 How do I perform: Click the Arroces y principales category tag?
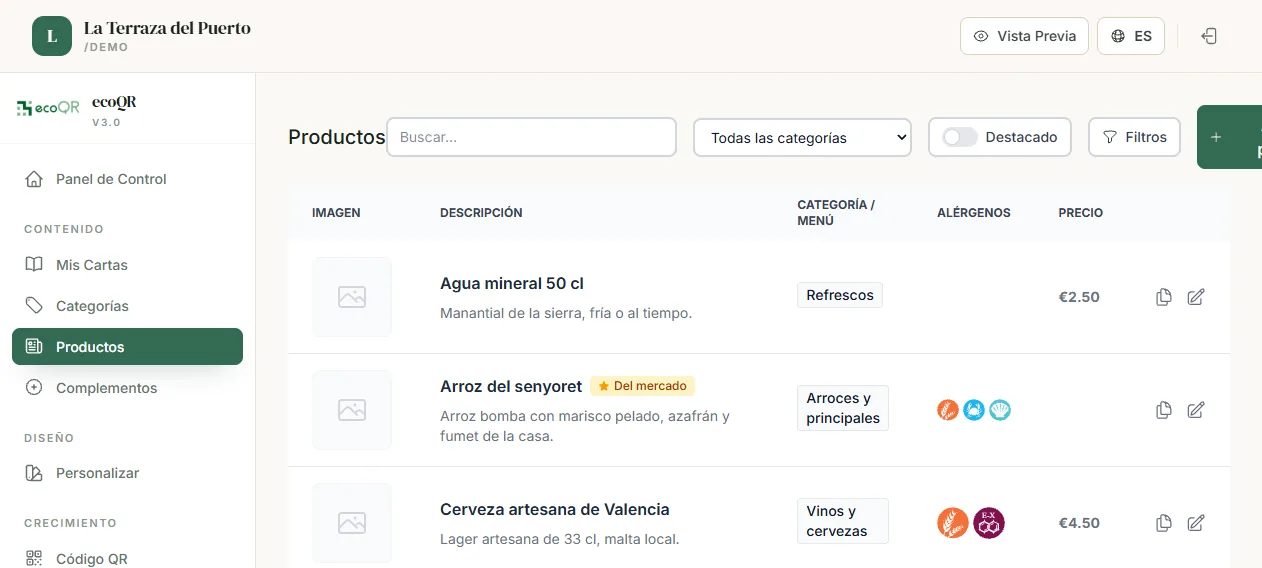[x=843, y=408]
